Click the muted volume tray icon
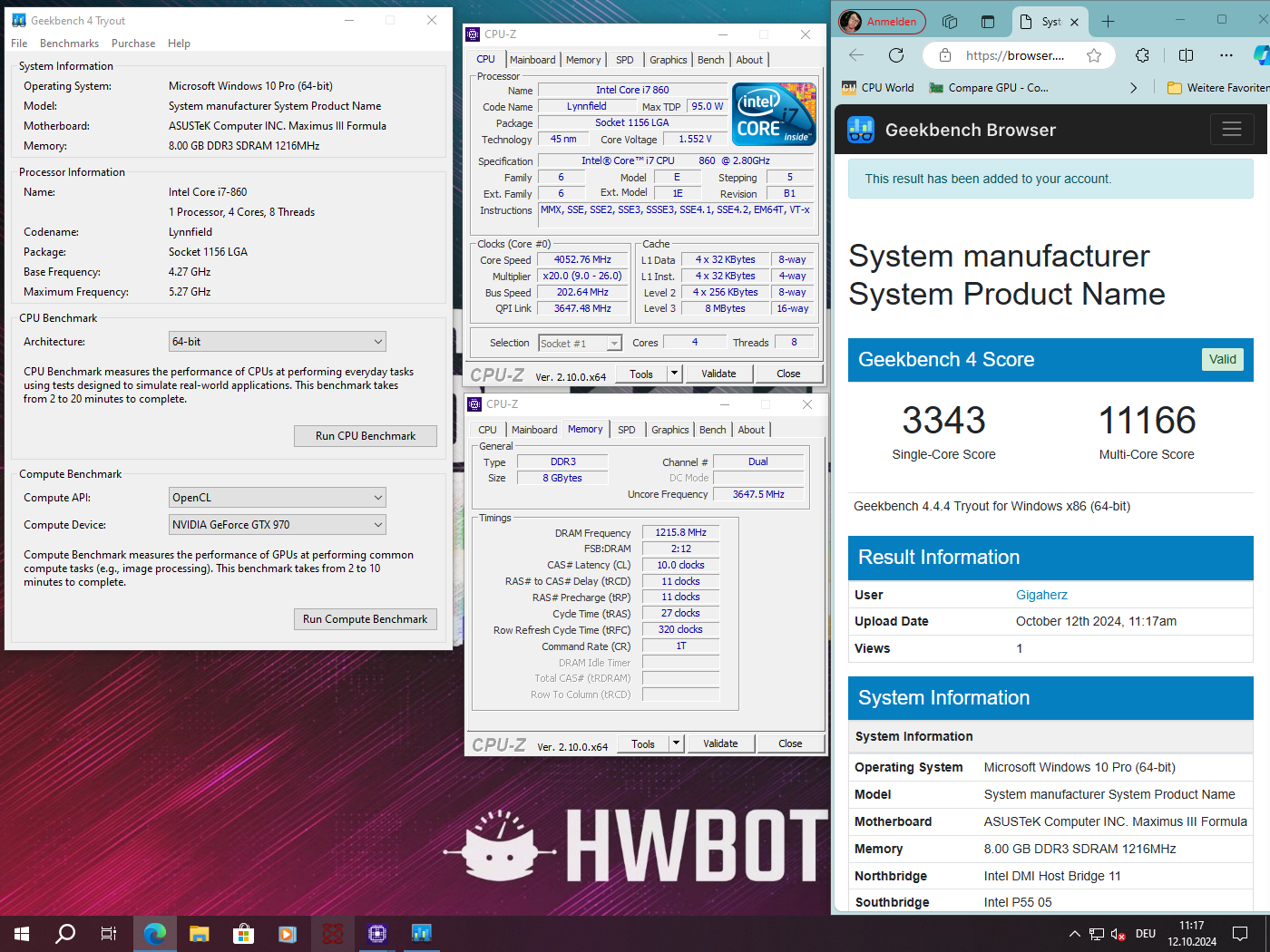This screenshot has width=1270, height=952. coord(1119,934)
